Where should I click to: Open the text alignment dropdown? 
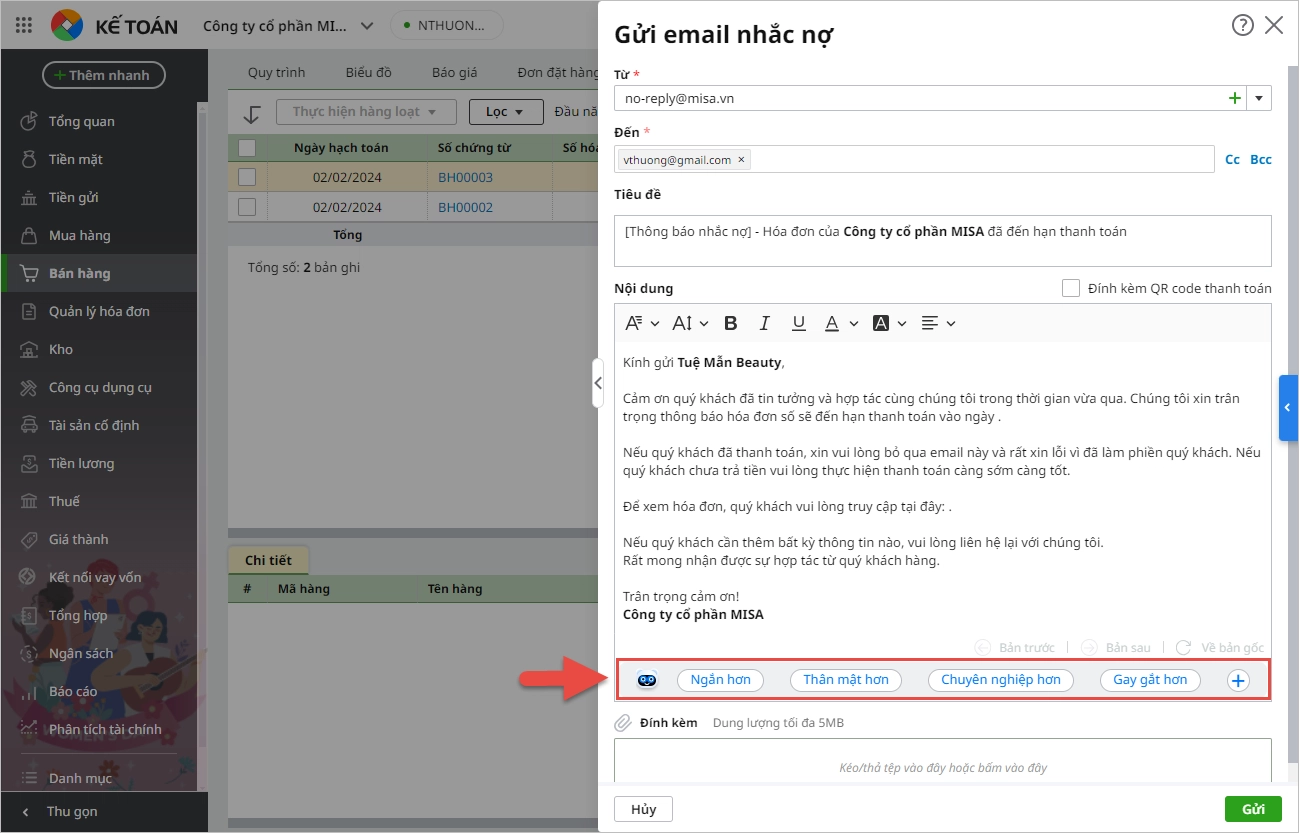tap(938, 323)
